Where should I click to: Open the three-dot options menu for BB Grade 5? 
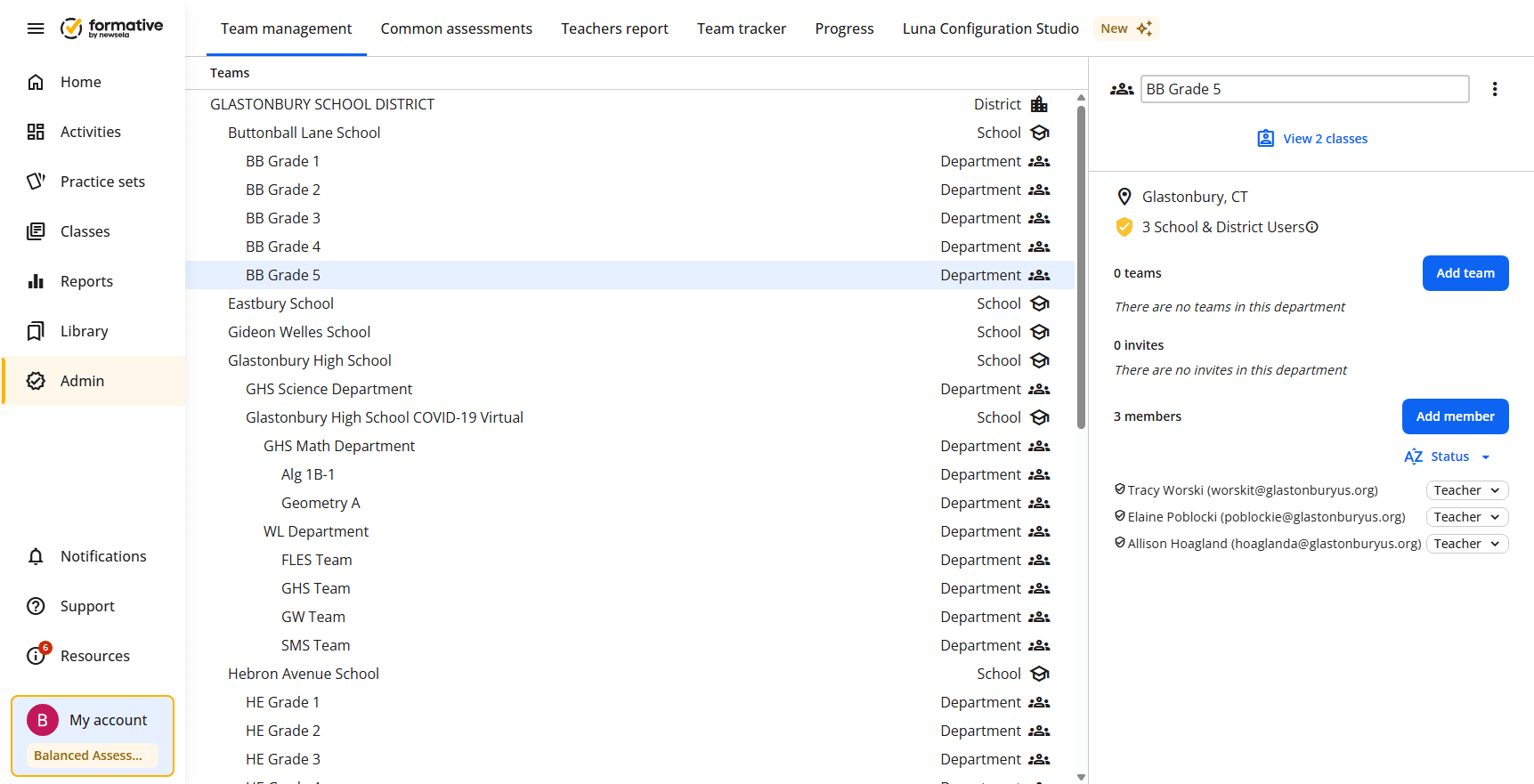tap(1495, 89)
